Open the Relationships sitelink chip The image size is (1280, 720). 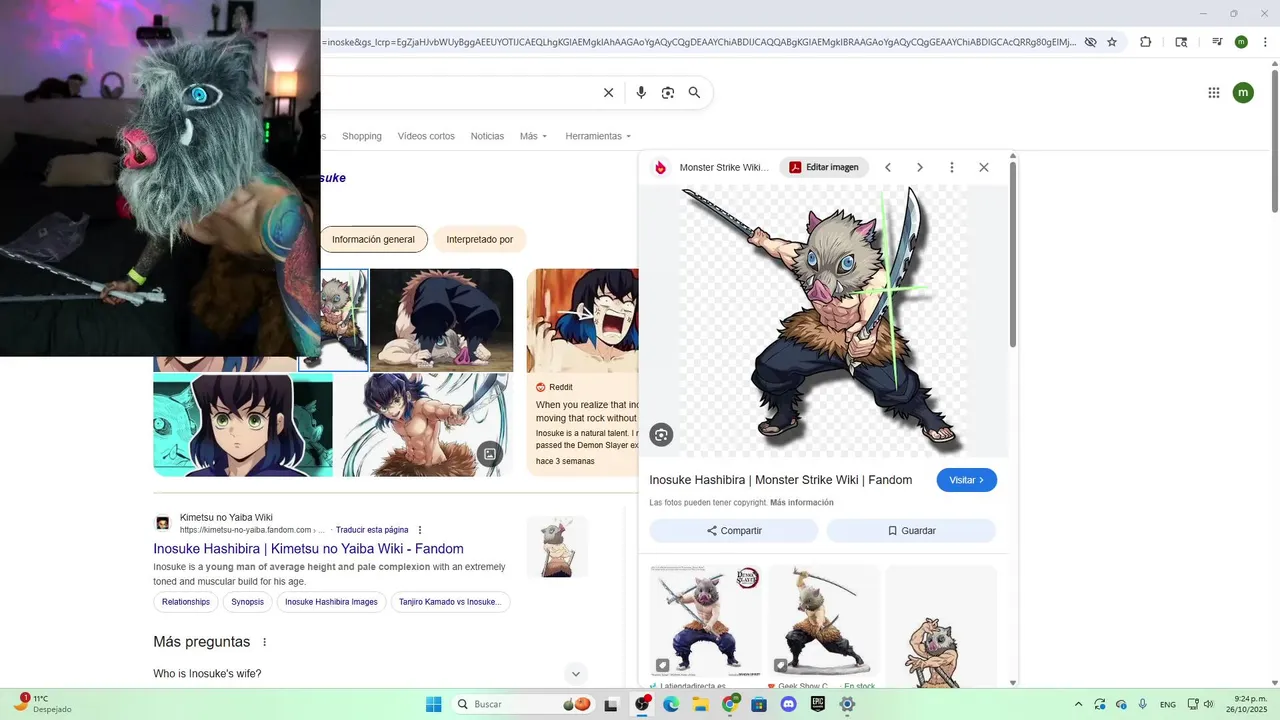(186, 602)
